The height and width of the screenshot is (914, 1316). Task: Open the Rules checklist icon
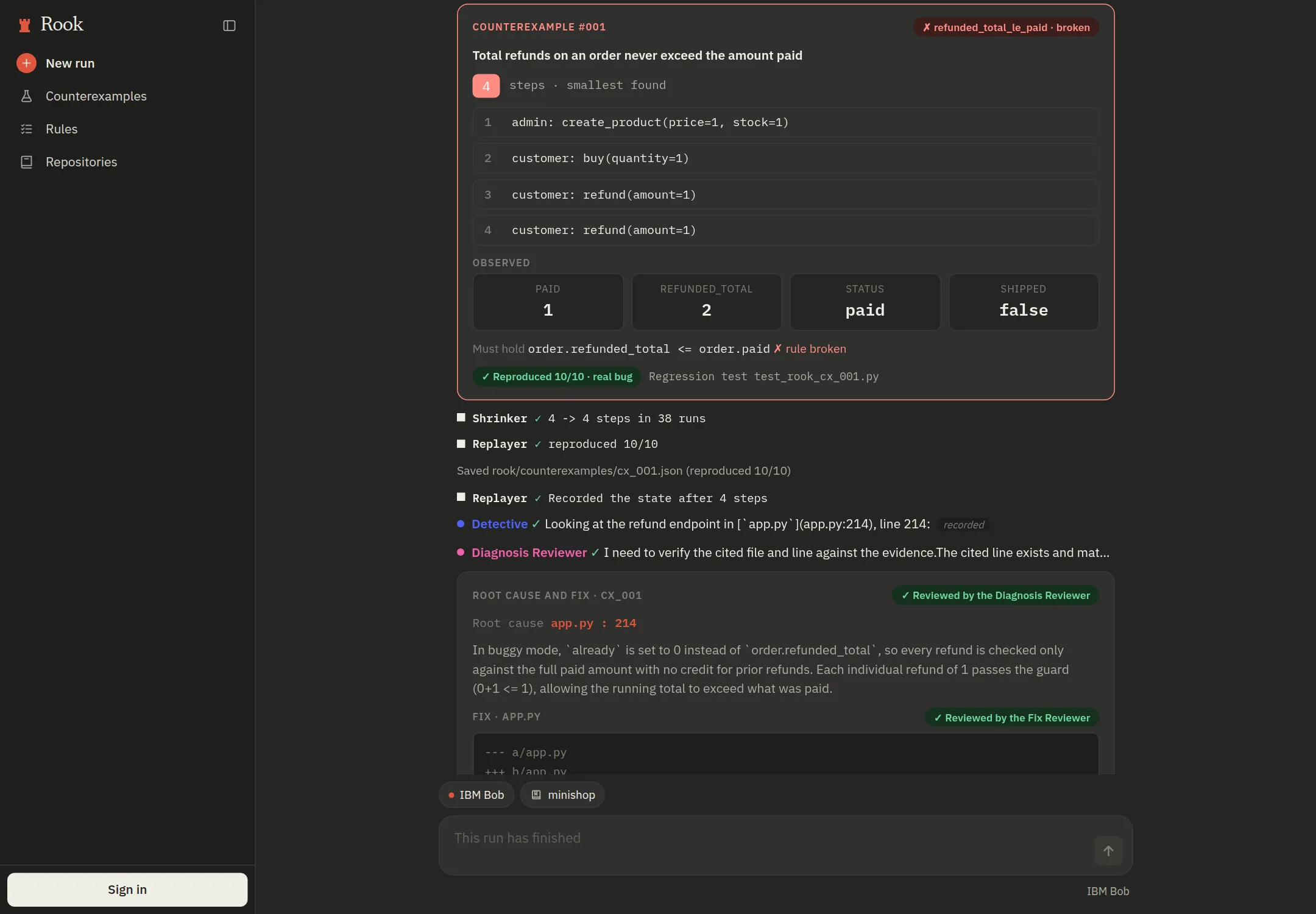tap(26, 129)
